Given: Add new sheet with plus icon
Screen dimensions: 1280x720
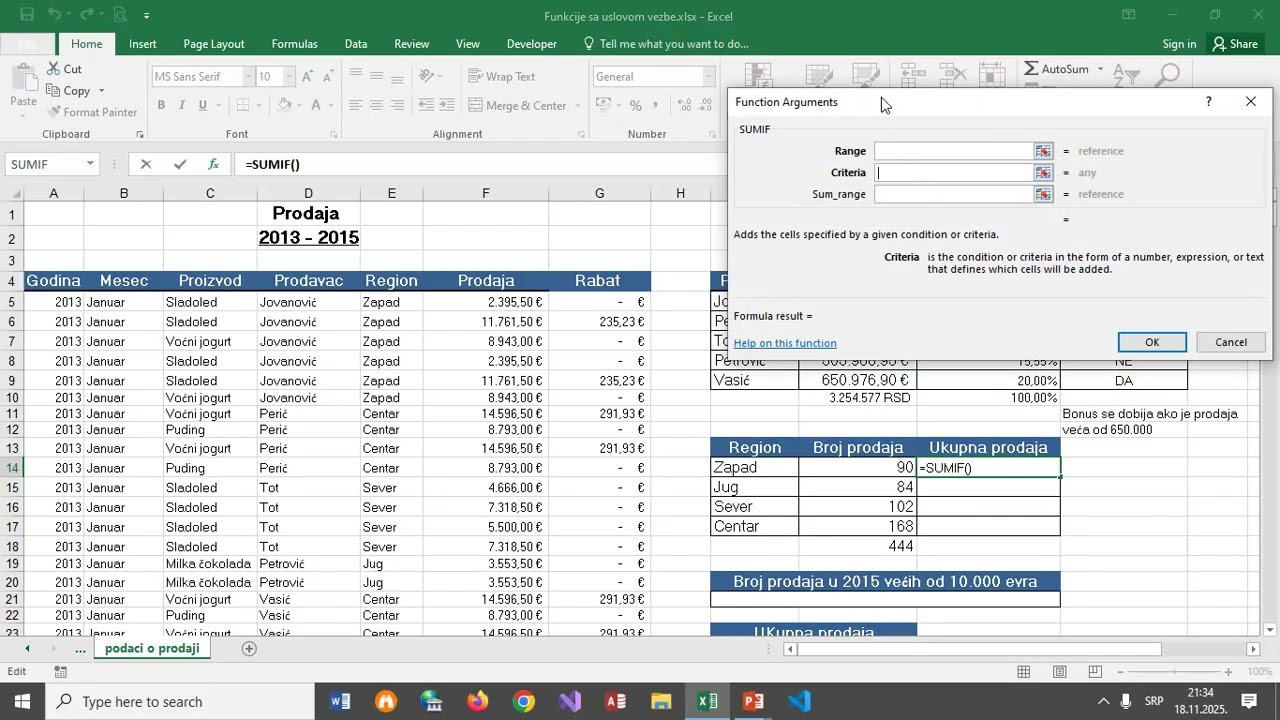Looking at the screenshot, I should coord(249,649).
